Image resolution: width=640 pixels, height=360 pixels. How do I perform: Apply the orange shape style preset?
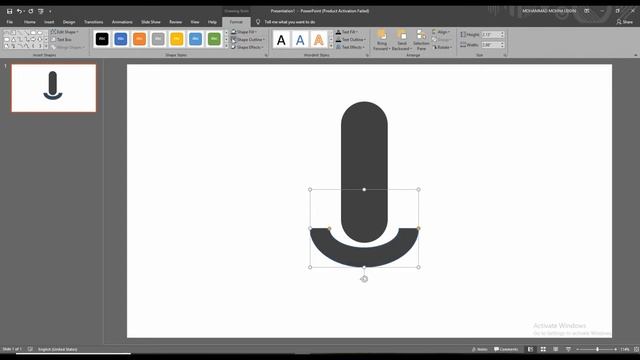(x=139, y=39)
